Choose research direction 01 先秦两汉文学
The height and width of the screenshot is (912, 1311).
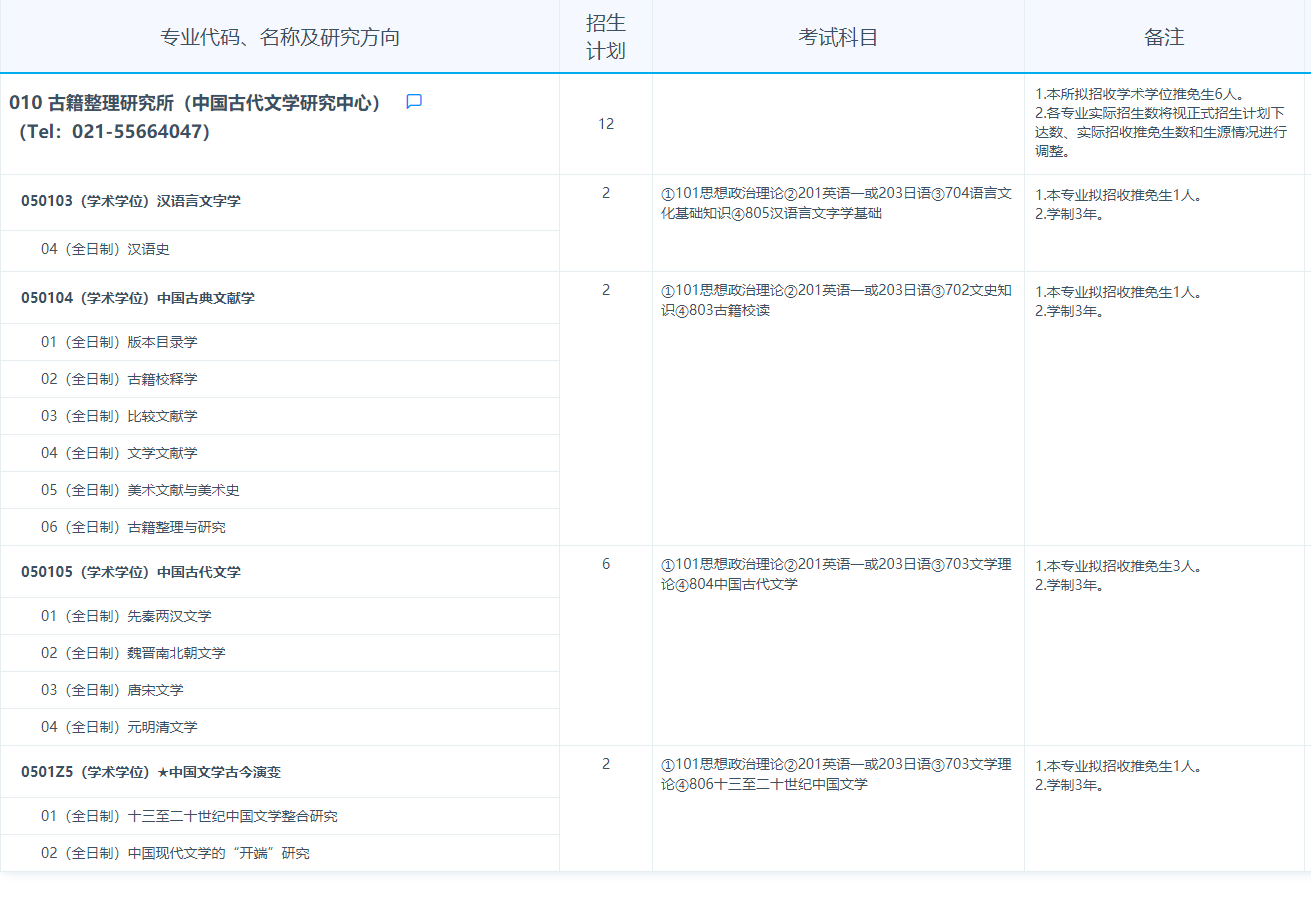(126, 616)
